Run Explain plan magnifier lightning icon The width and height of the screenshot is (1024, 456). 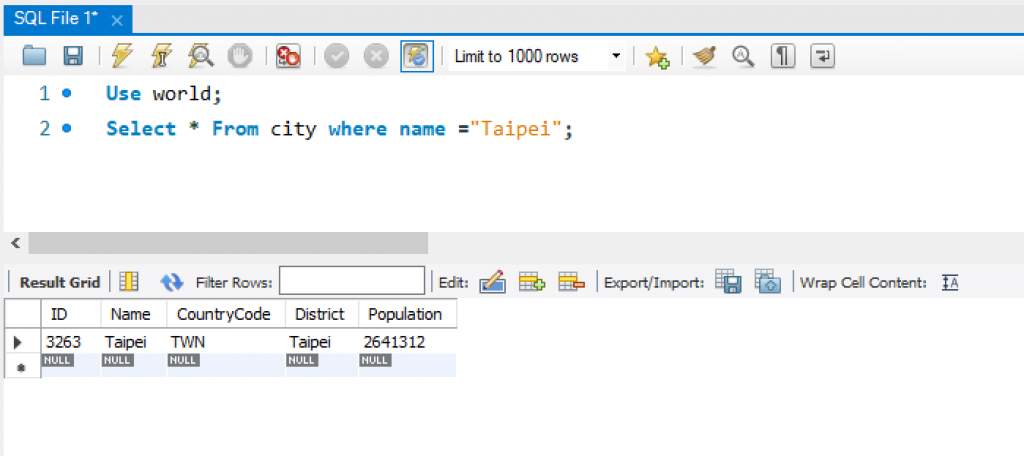(200, 56)
